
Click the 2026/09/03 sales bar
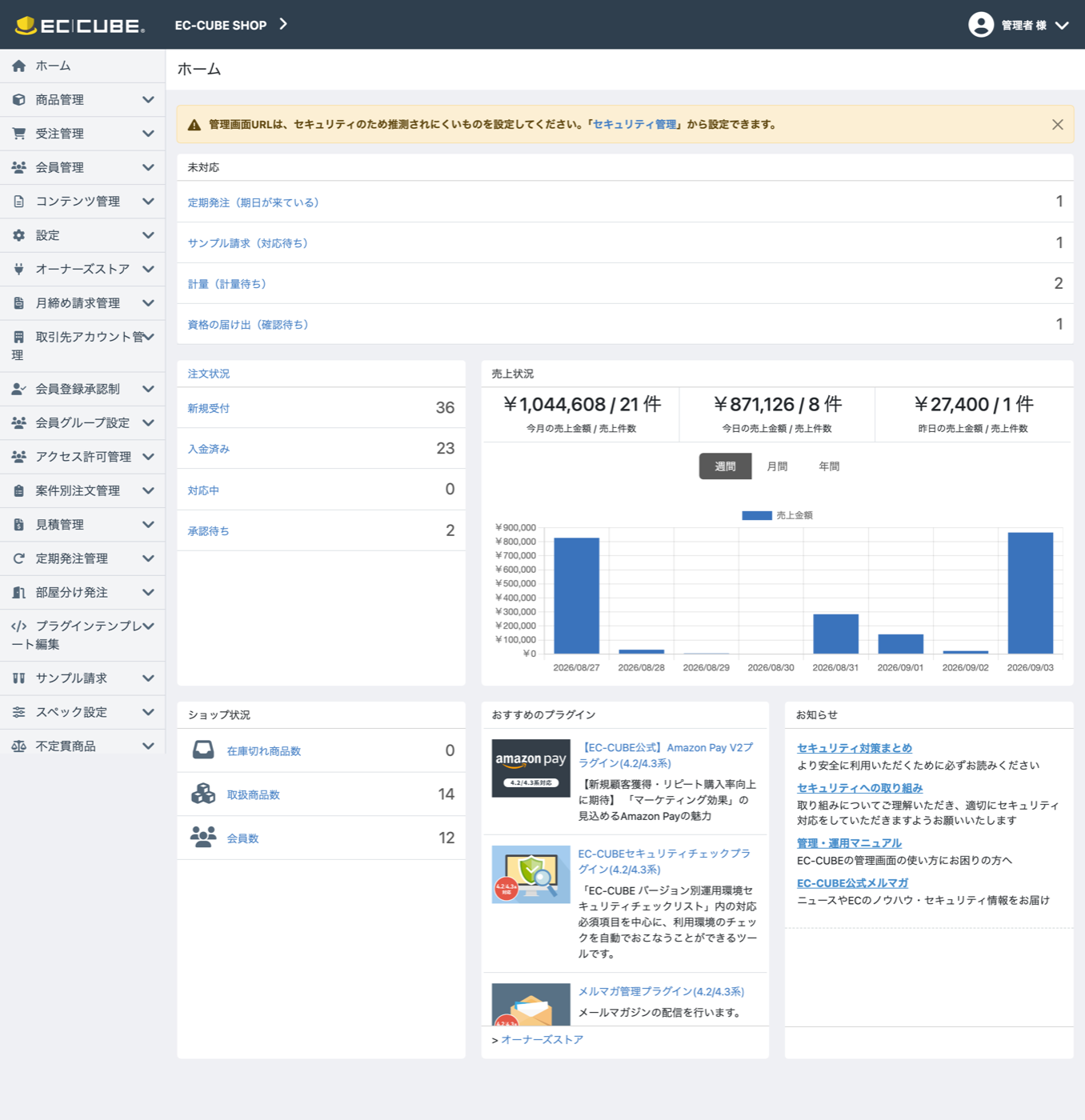point(1030,593)
